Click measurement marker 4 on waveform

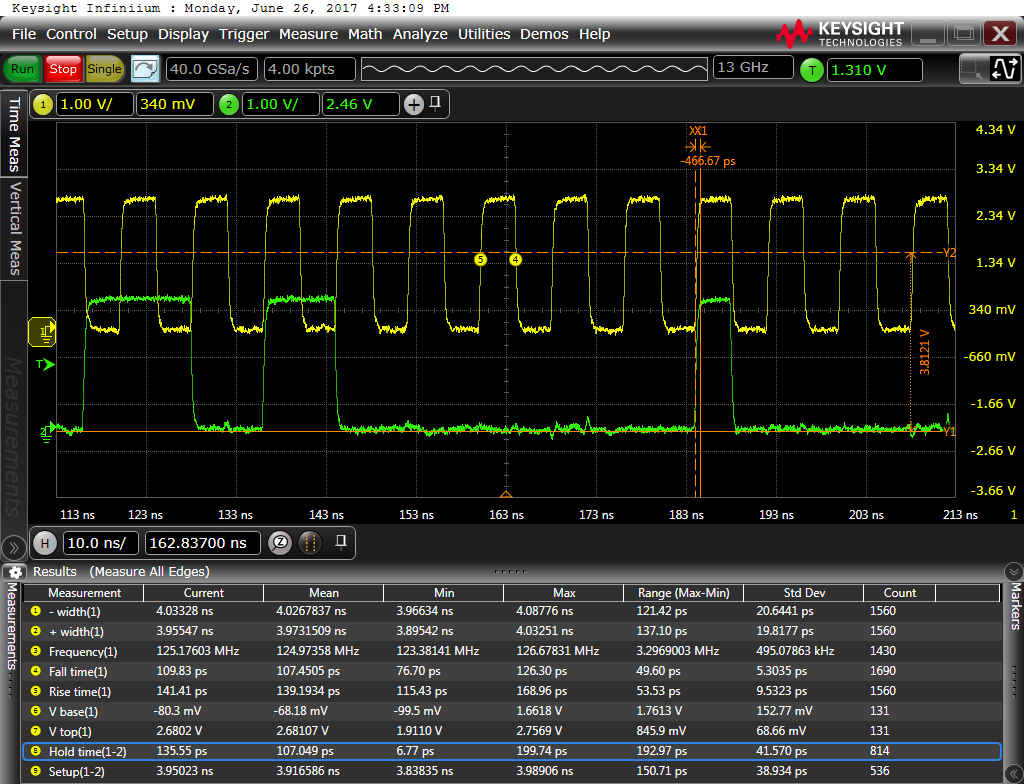pyautogui.click(x=515, y=259)
